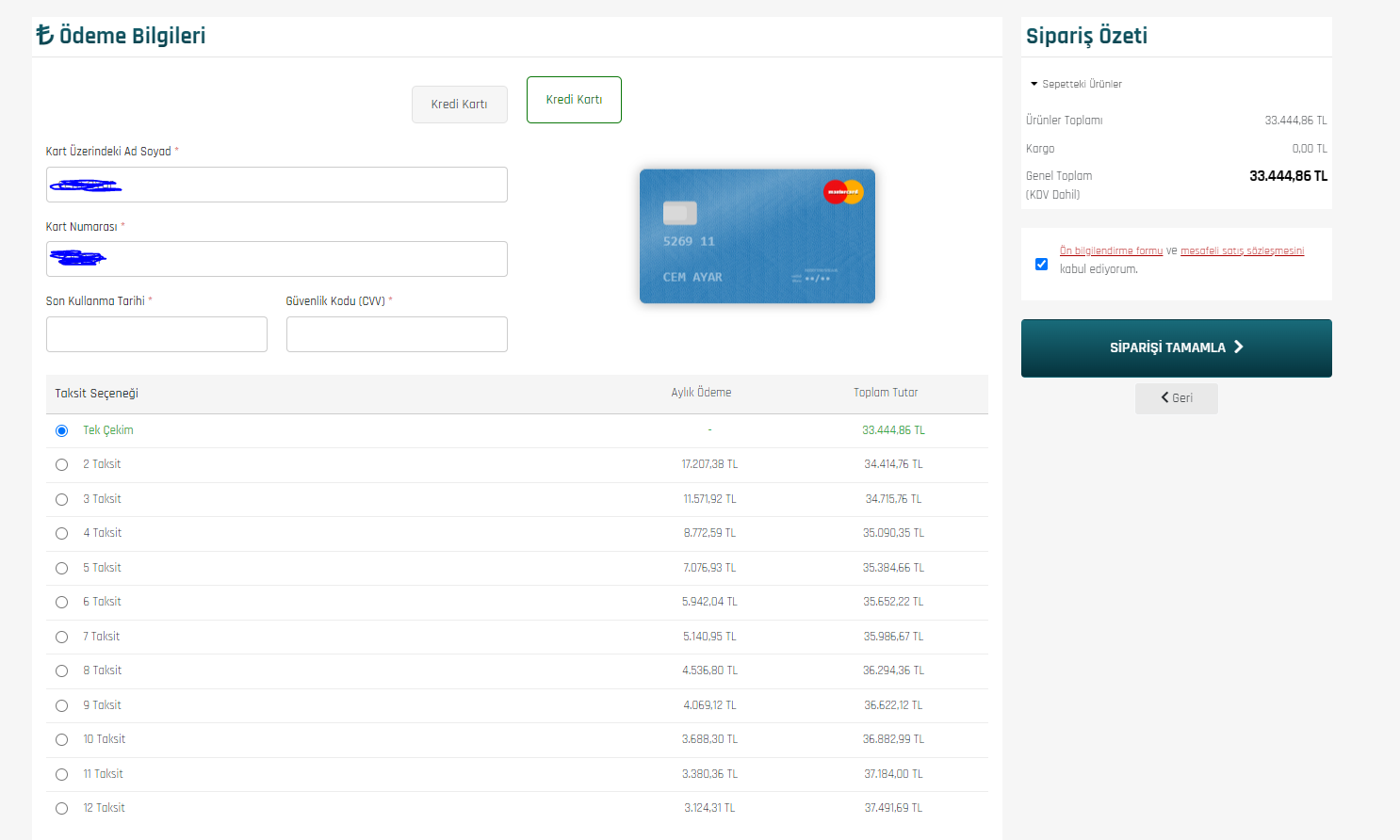Click the 17.207,38 TL monthly payment

pyautogui.click(x=709, y=464)
